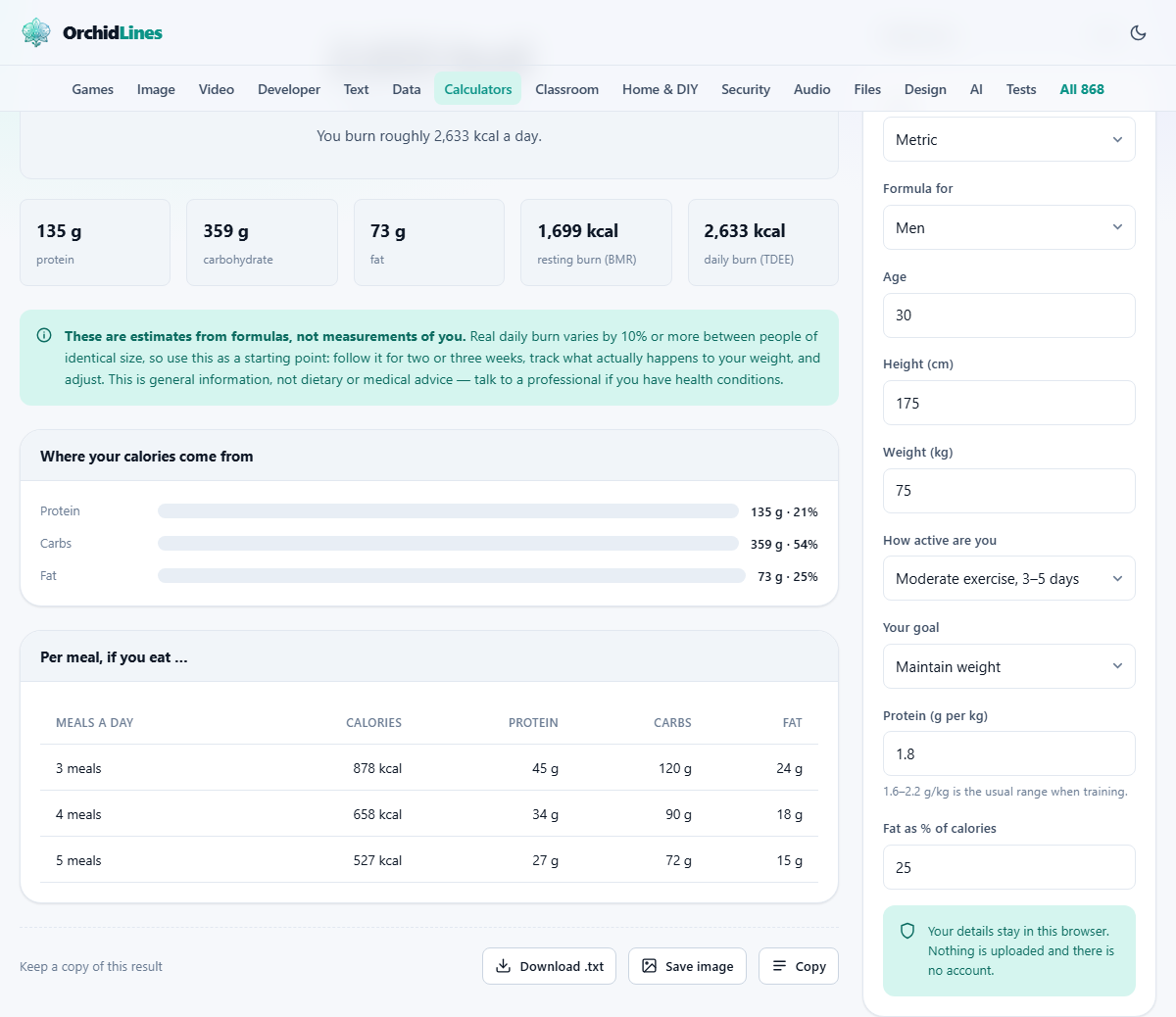Click the Weight (kg) input field
This screenshot has width=1176, height=1017.
tap(1009, 491)
